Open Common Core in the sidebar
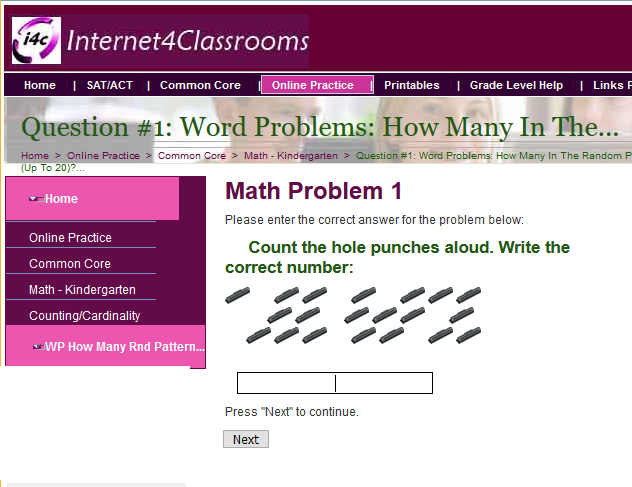The height and width of the screenshot is (487, 632). (x=70, y=264)
